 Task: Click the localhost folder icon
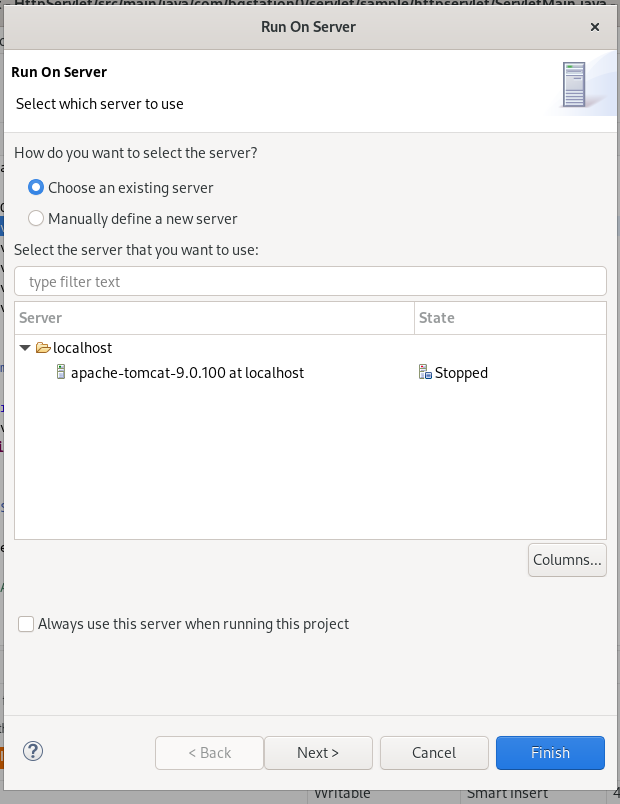click(44, 348)
